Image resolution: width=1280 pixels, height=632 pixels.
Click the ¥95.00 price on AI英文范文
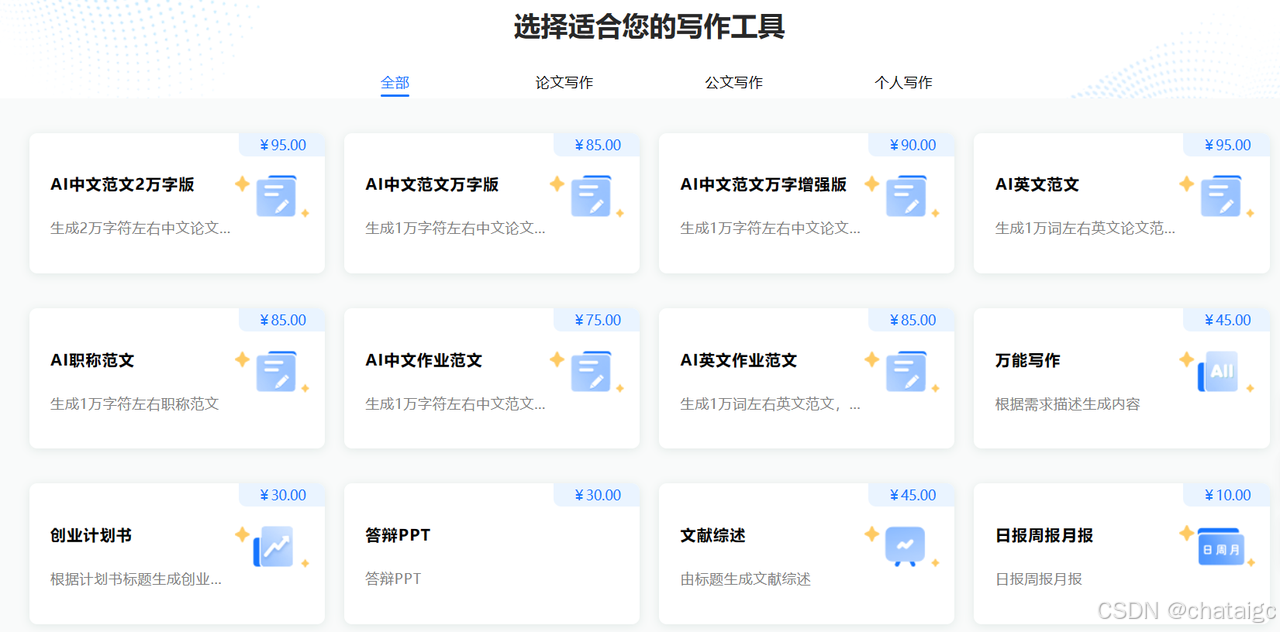point(1228,145)
